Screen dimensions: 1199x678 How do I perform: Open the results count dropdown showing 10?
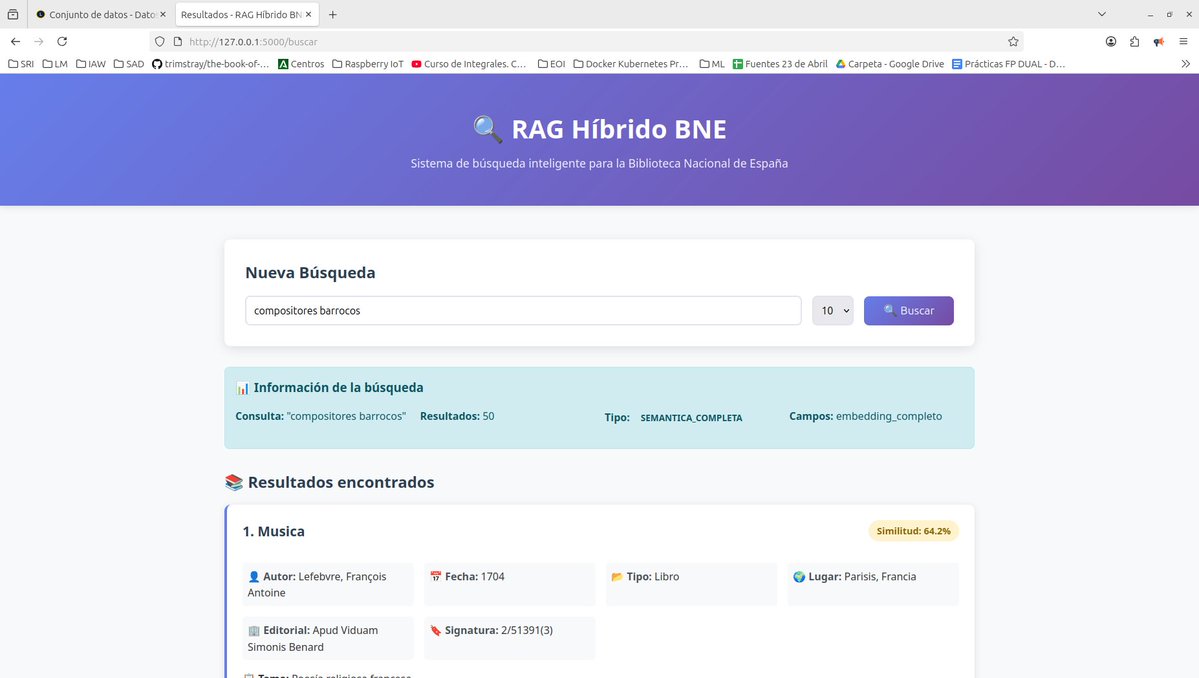833,310
